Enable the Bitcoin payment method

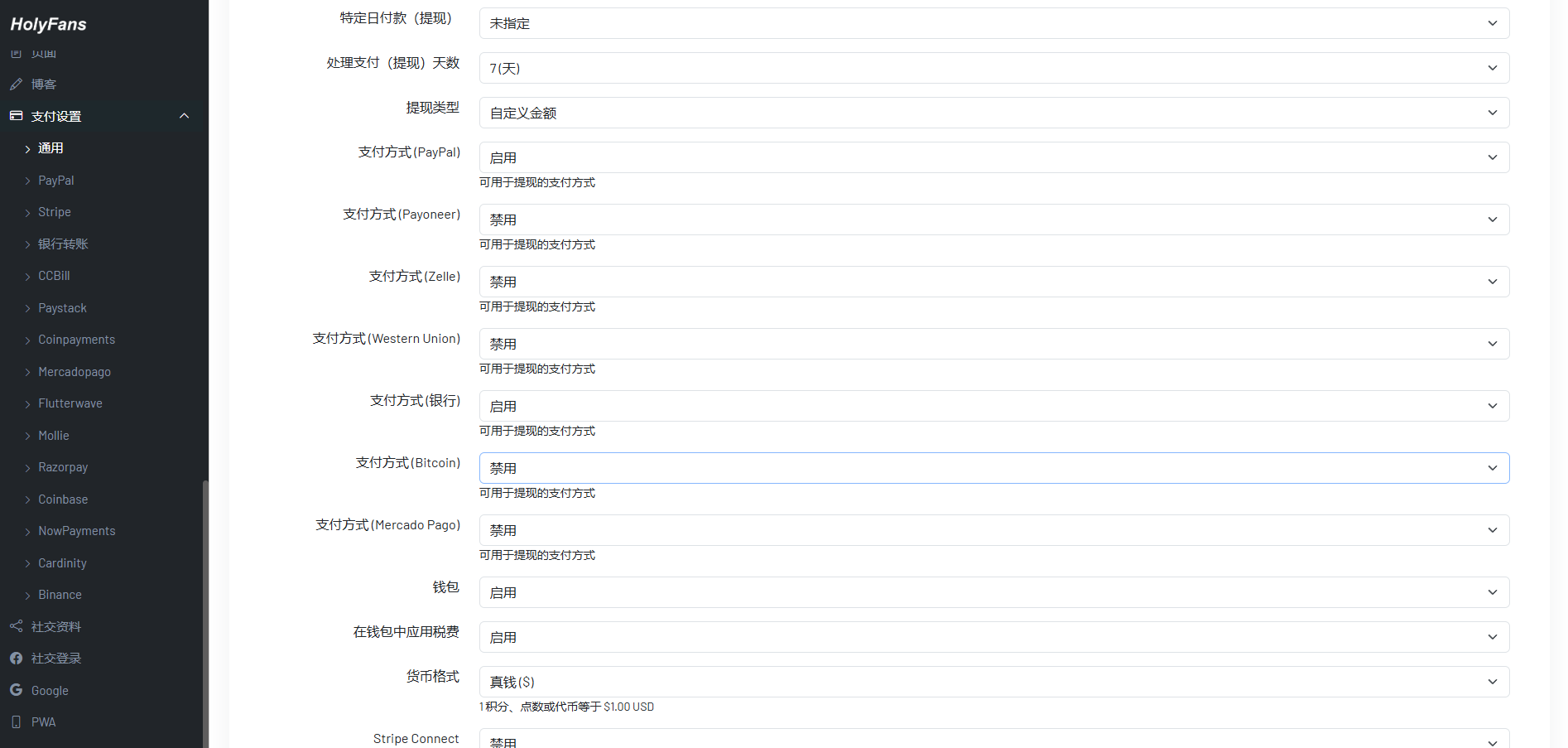993,467
